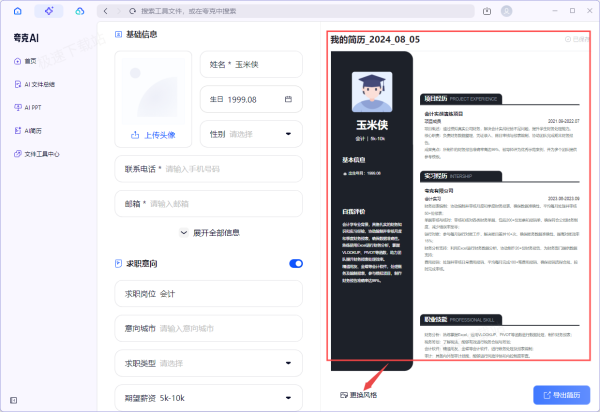Click the 邮箱 input field
The image size is (600, 412).
pyautogui.click(x=209, y=204)
